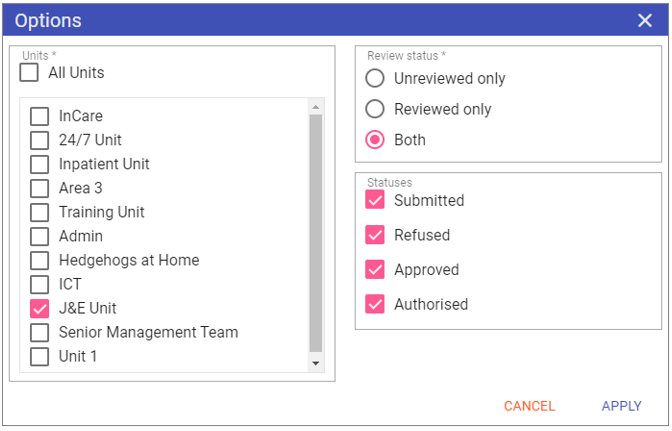672x431 pixels.
Task: Check the Senior Management Team box
Action: pyautogui.click(x=39, y=332)
